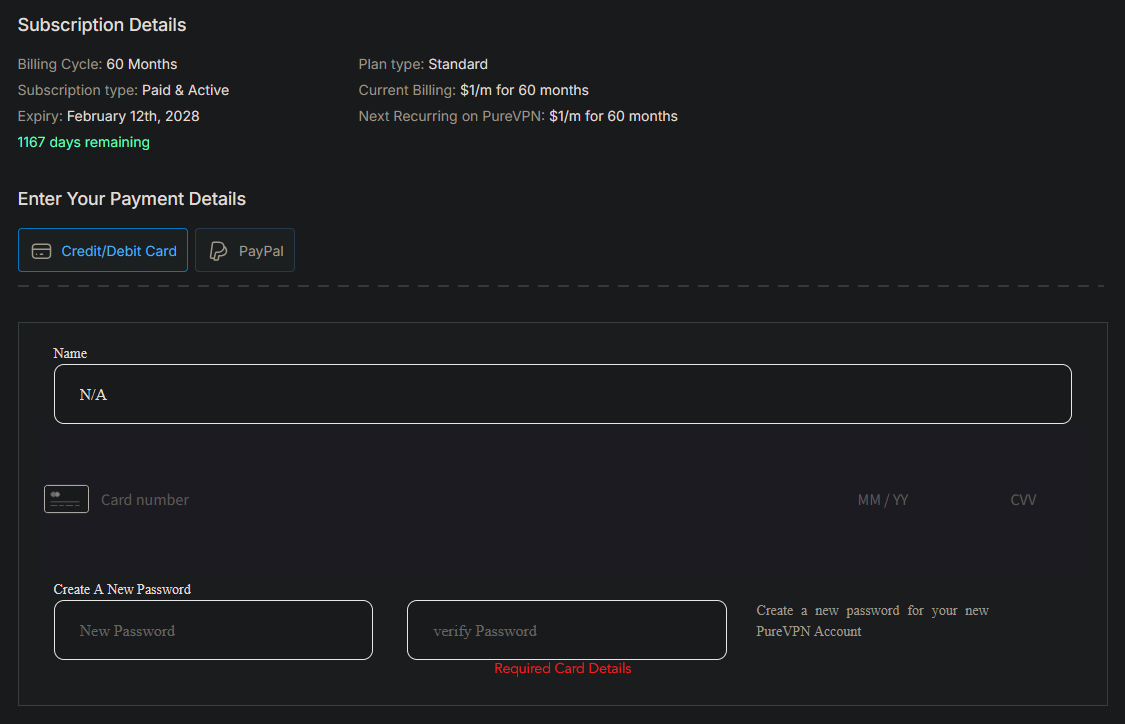The image size is (1125, 724).
Task: Click 'Current Billing: $1/m for 60 months'
Action: point(474,90)
